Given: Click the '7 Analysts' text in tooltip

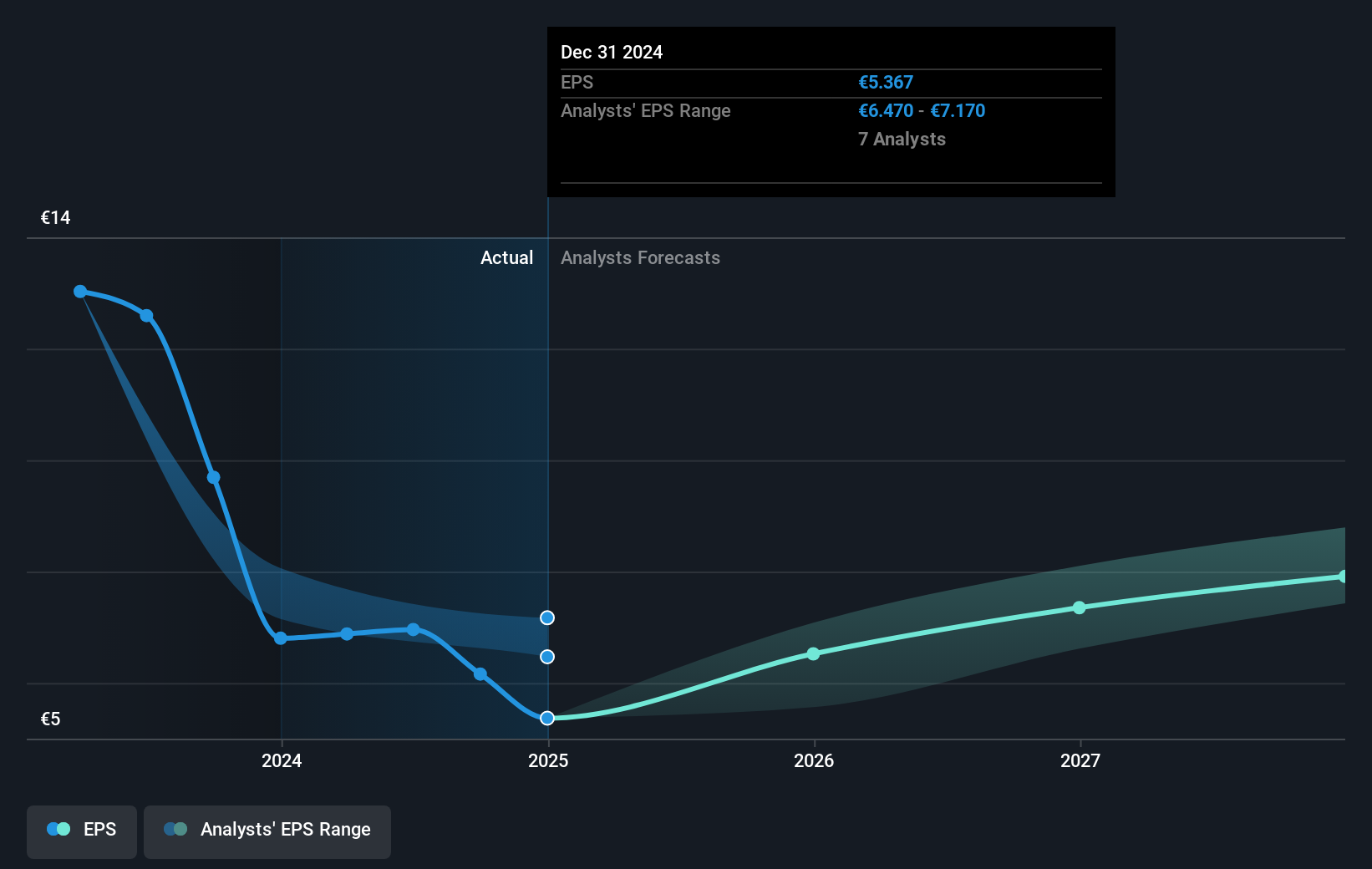Looking at the screenshot, I should pos(902,140).
